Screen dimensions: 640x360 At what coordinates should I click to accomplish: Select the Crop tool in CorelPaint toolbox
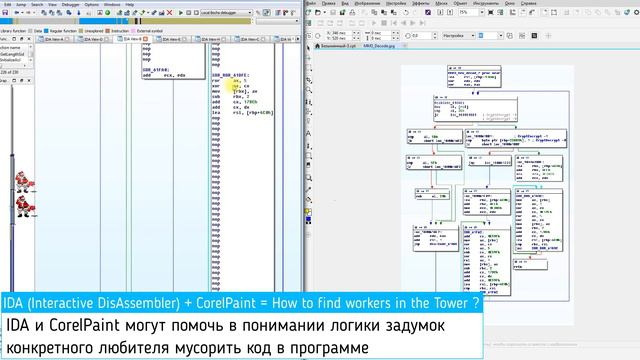coord(309,80)
